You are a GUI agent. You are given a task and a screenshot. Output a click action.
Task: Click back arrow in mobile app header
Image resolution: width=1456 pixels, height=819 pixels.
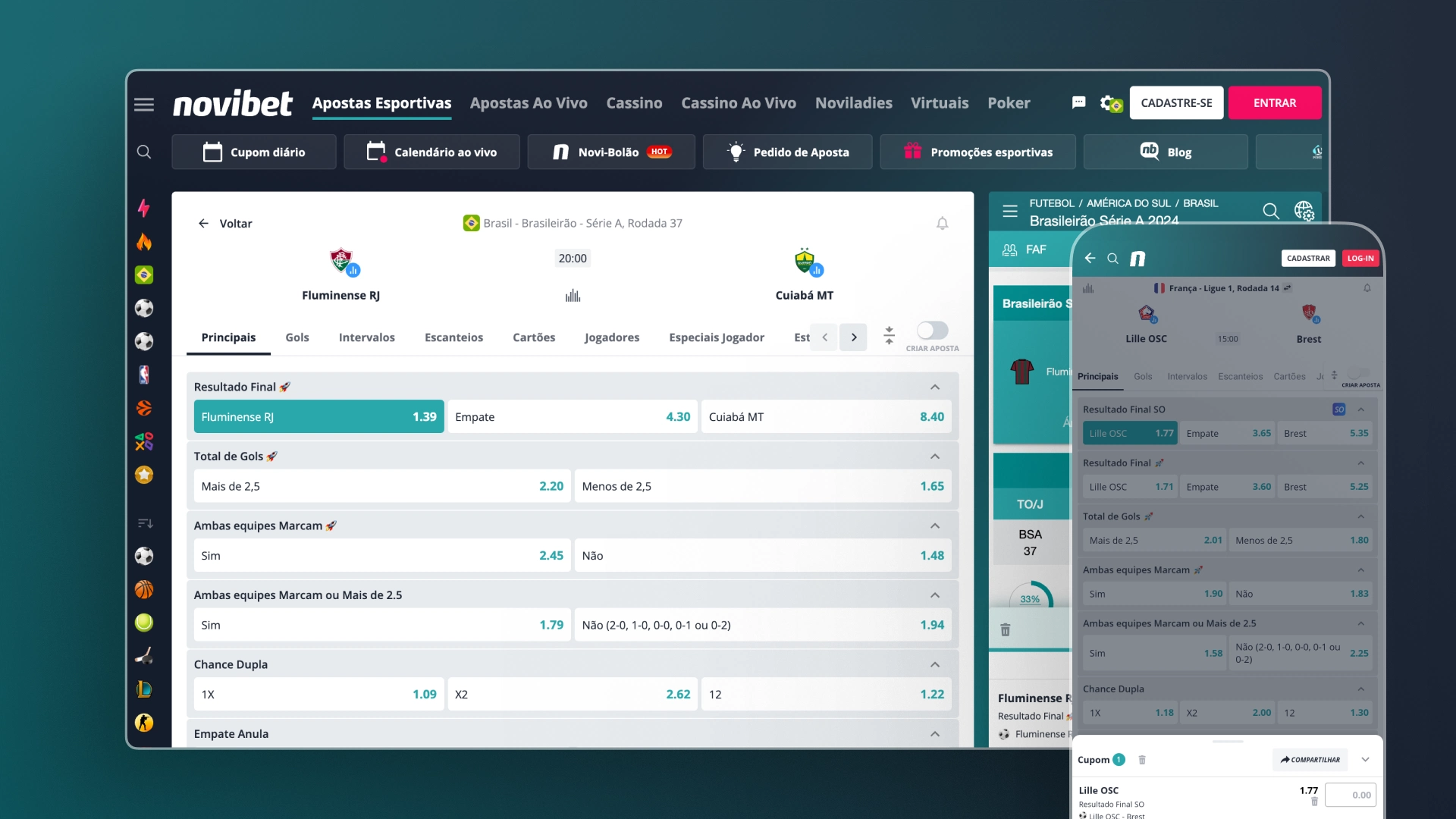[1090, 258]
